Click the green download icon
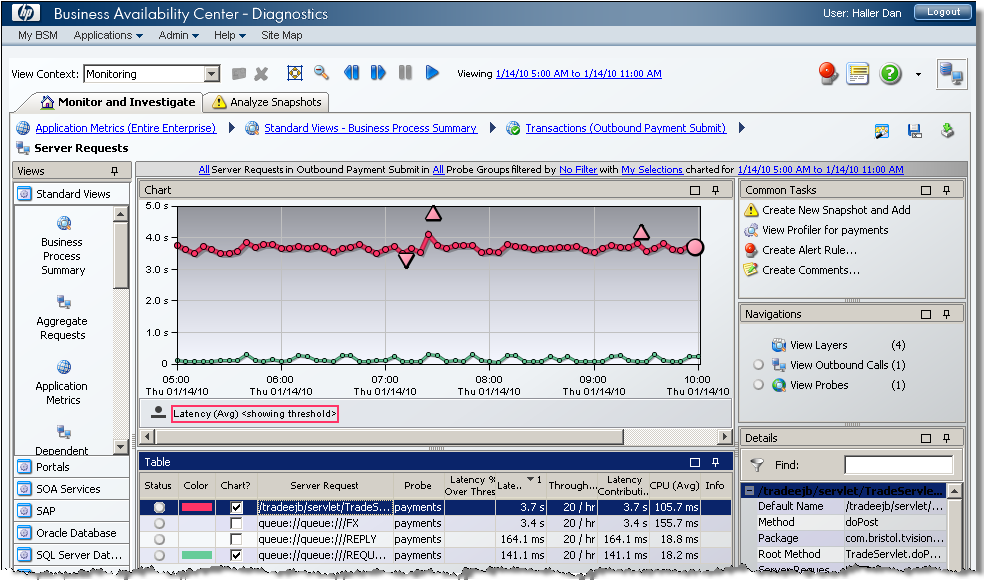The height and width of the screenshot is (581, 985). coord(947,131)
